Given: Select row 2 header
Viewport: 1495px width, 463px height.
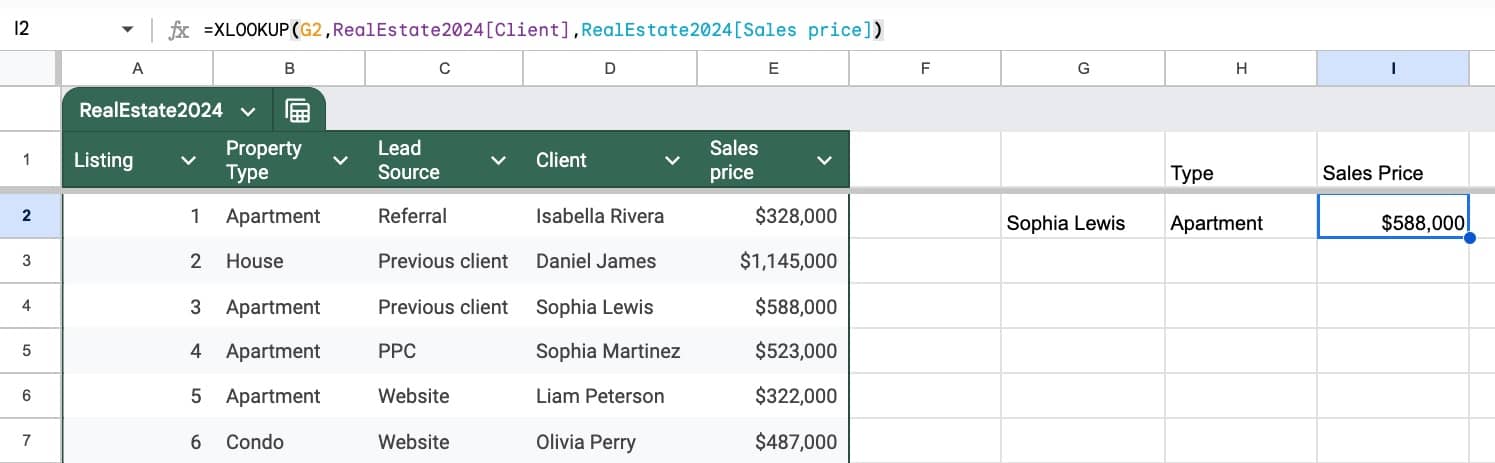Looking at the screenshot, I should pyautogui.click(x=27, y=216).
